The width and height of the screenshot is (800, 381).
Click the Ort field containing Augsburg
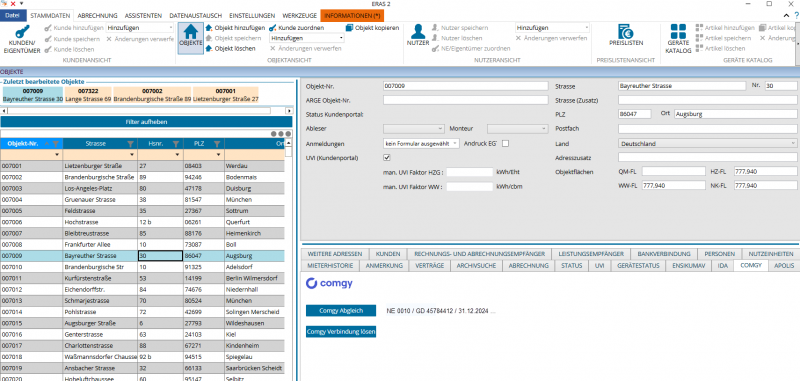click(x=735, y=114)
